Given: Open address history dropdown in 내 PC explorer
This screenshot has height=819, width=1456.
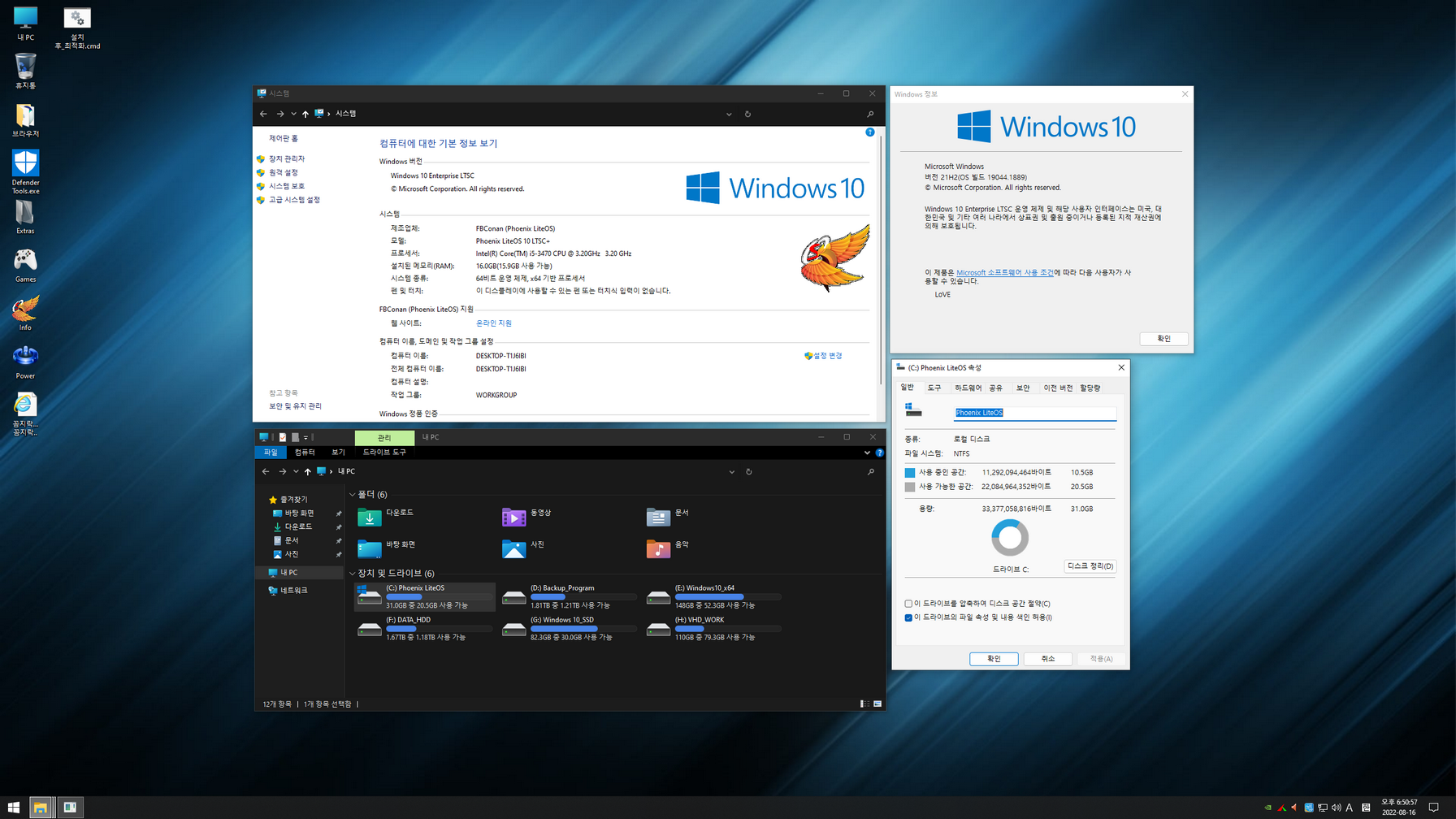Looking at the screenshot, I should click(x=731, y=471).
